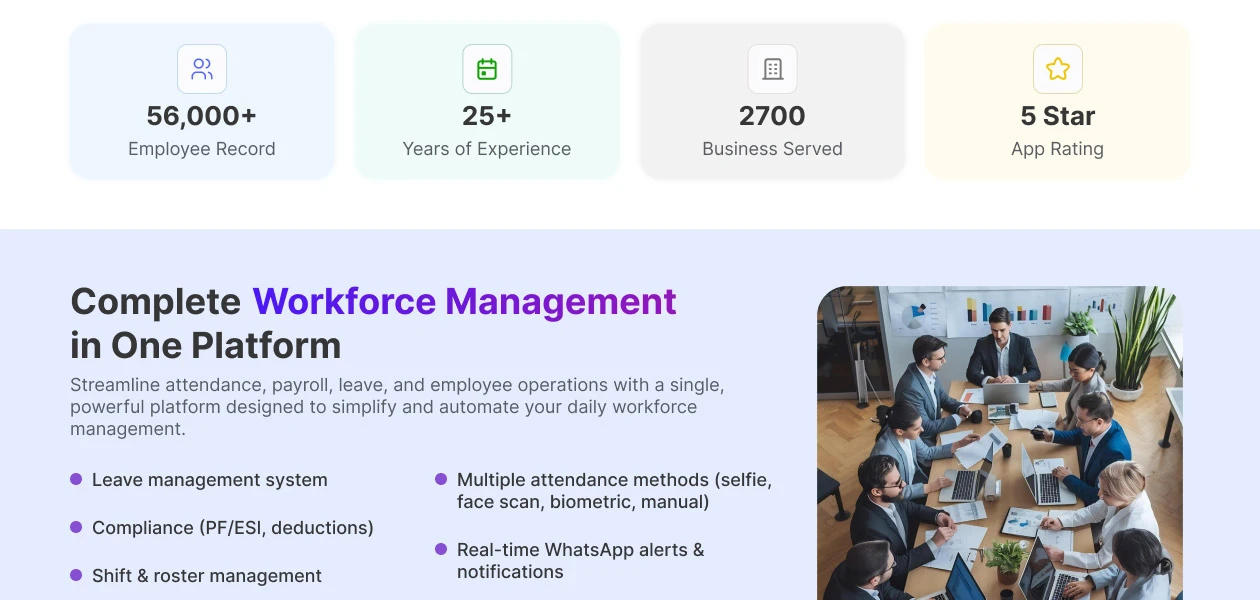Image resolution: width=1260 pixels, height=600 pixels.
Task: Click the 5 Star rating text
Action: [x=1057, y=116]
